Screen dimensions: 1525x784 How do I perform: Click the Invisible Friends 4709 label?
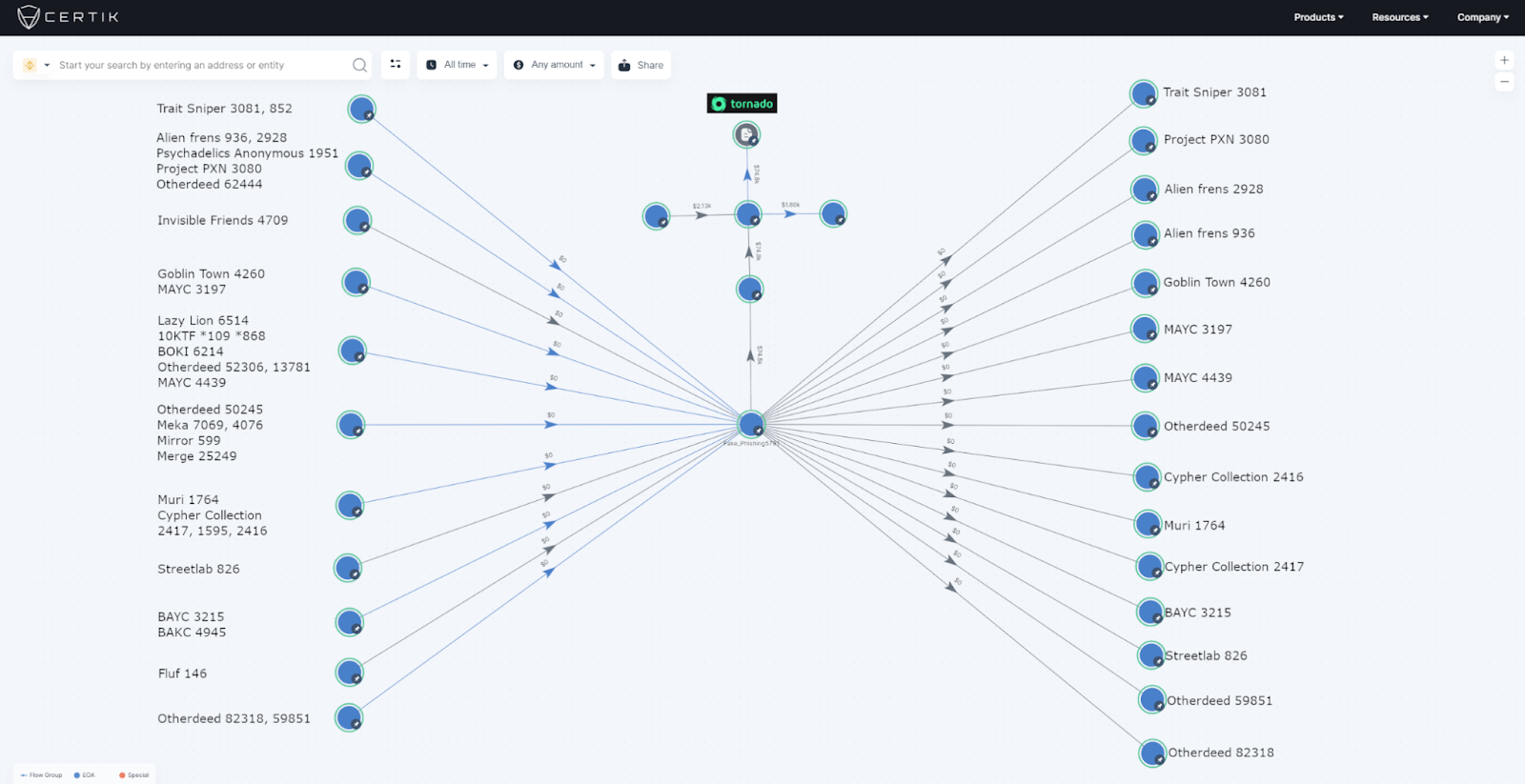pos(223,220)
